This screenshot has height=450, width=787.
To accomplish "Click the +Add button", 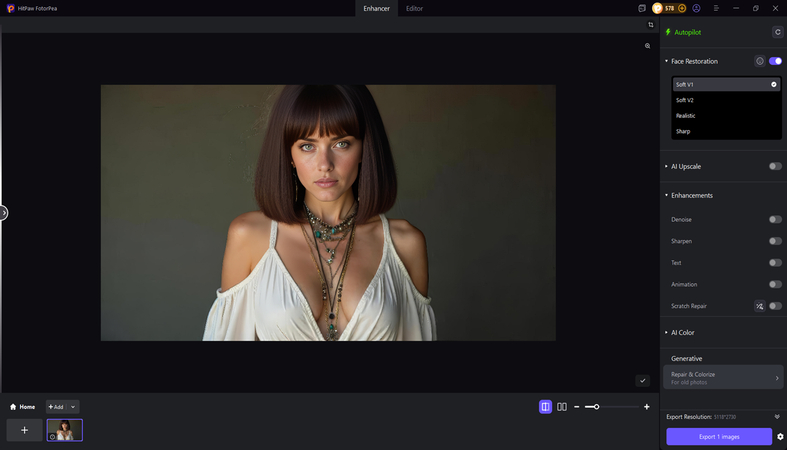I will (56, 407).
